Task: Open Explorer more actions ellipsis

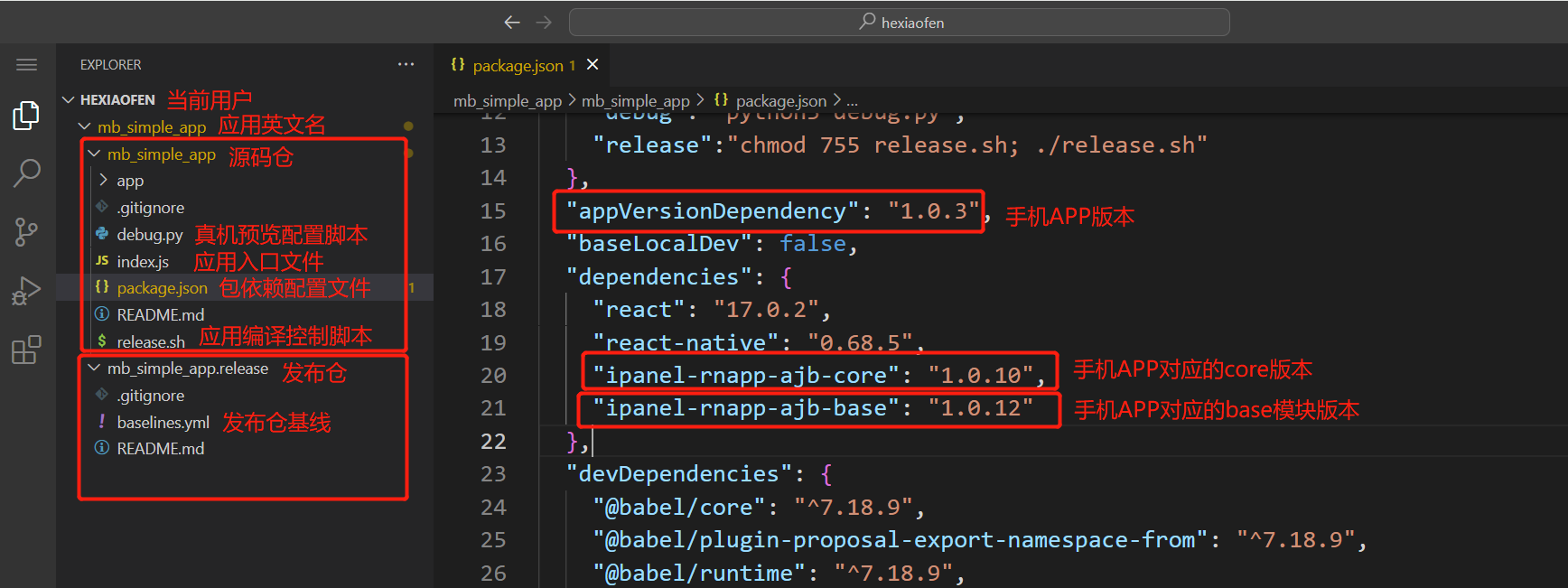Action: [x=406, y=65]
